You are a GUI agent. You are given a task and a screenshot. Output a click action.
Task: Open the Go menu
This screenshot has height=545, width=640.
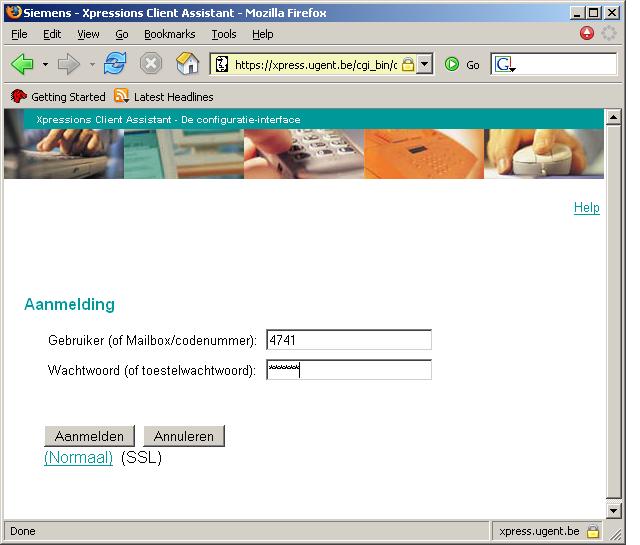tap(122, 34)
